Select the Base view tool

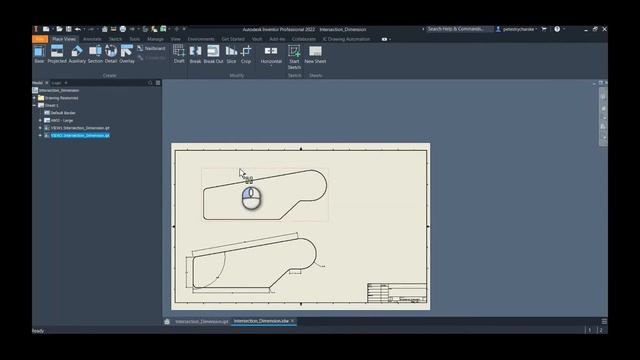pyautogui.click(x=39, y=54)
